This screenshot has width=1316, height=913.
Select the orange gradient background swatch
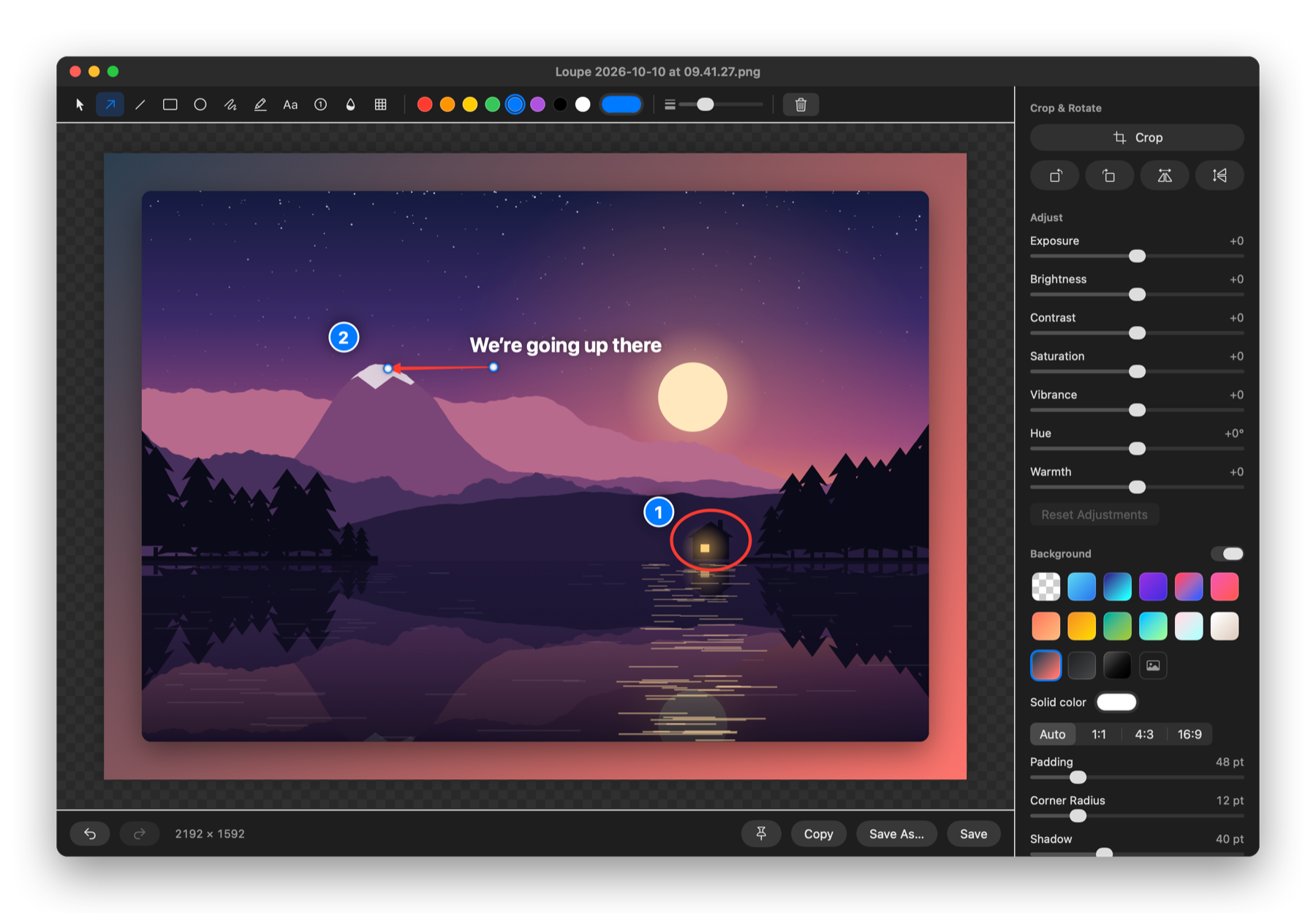[x=1081, y=626]
